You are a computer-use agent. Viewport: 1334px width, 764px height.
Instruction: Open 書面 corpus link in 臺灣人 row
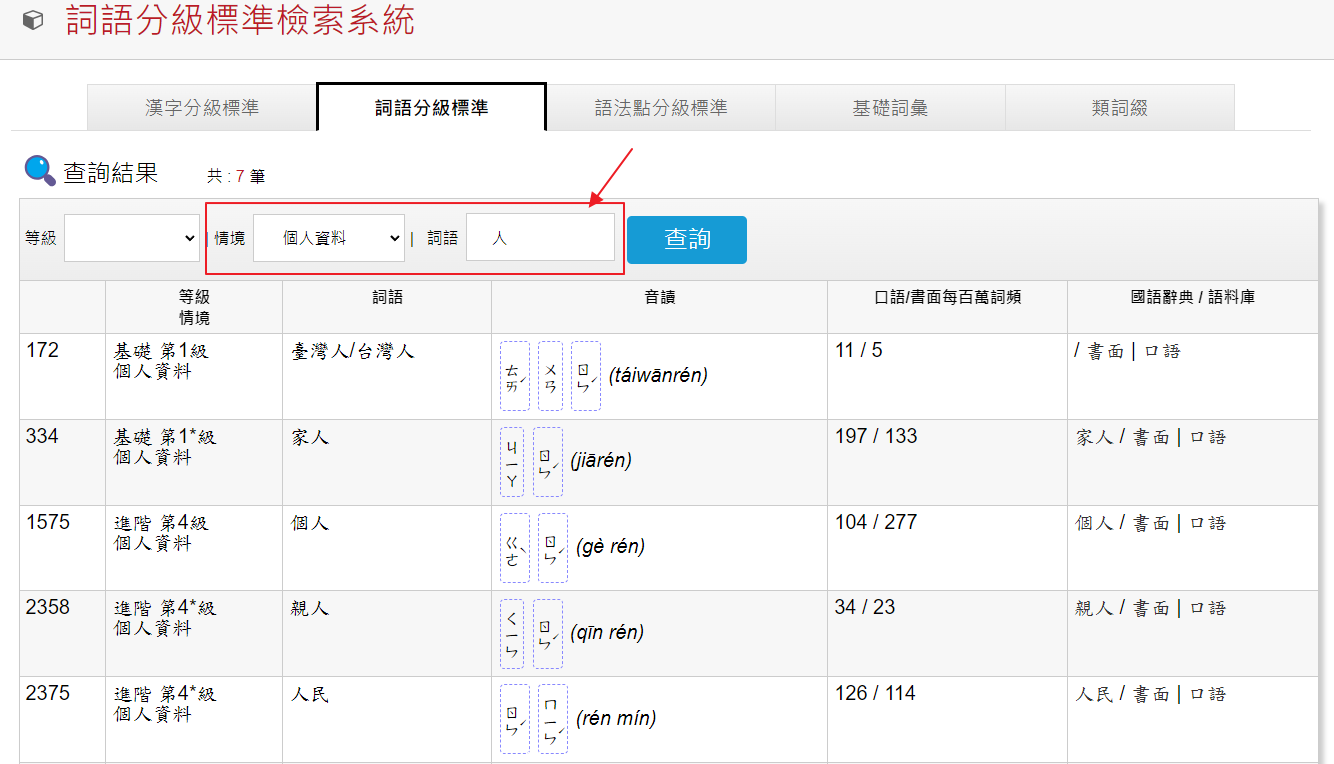click(x=1105, y=351)
